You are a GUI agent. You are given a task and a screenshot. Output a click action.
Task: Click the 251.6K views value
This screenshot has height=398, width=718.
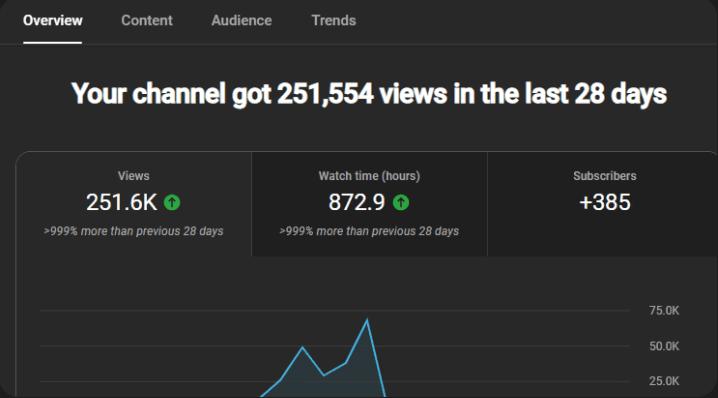(x=121, y=202)
